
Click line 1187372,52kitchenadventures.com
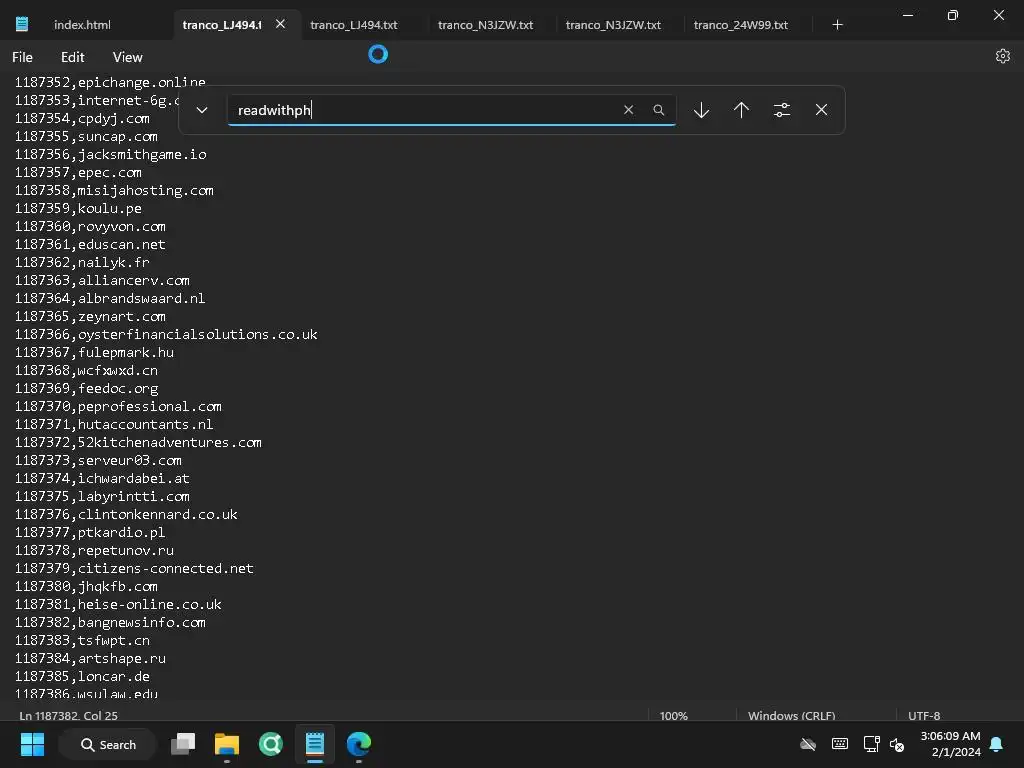138,442
